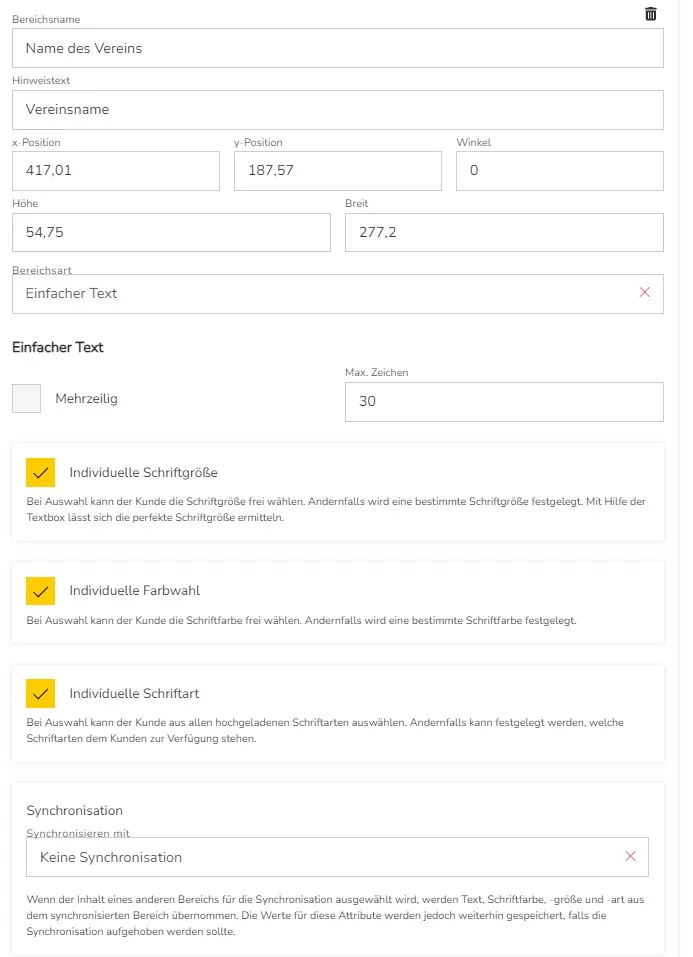Open the Bereichsart dropdown
Viewport: 693px width, 957px height.
tap(320, 294)
